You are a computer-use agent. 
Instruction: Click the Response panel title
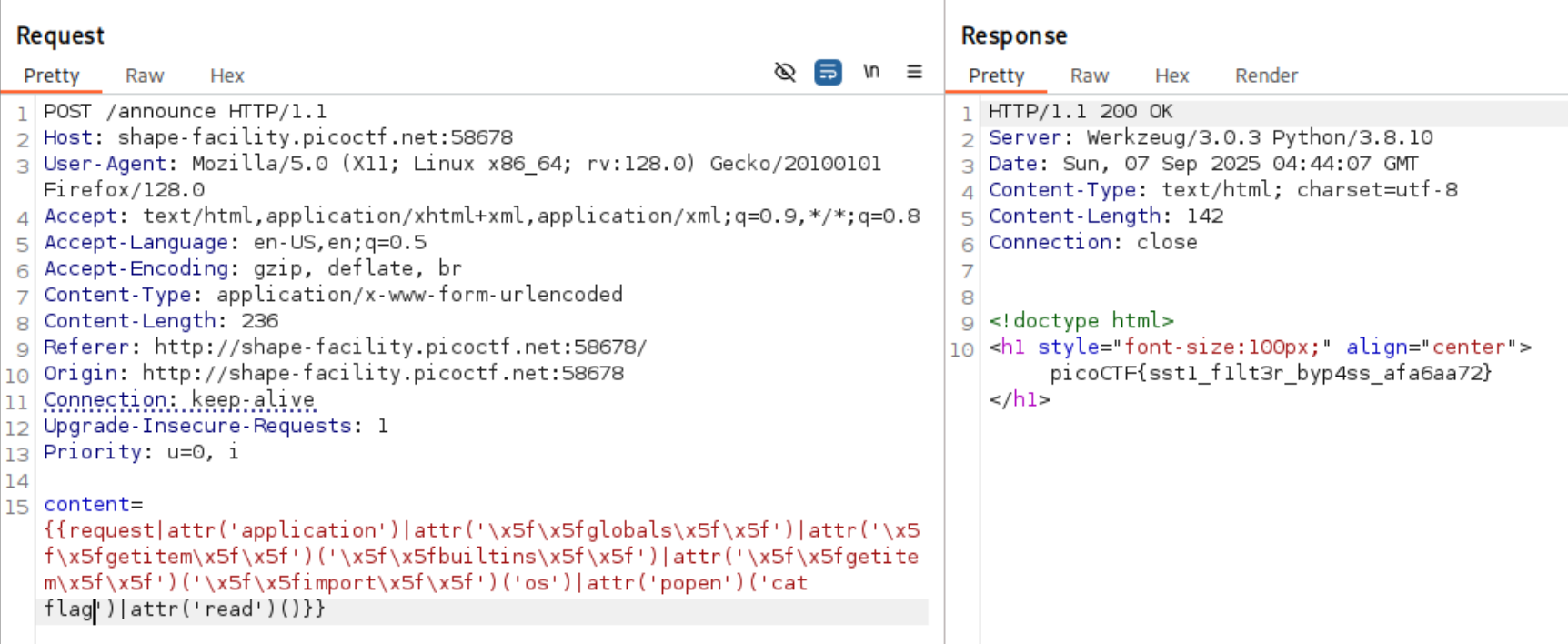[x=1014, y=35]
